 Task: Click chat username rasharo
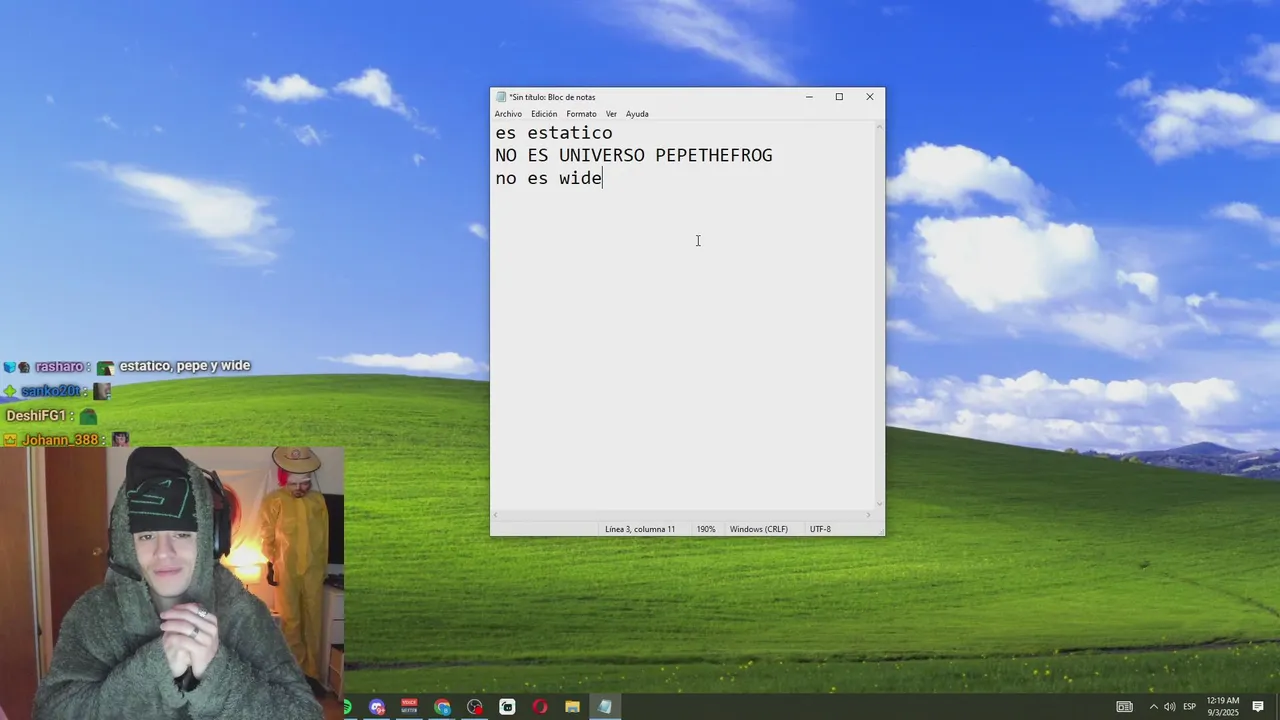pyautogui.click(x=60, y=367)
